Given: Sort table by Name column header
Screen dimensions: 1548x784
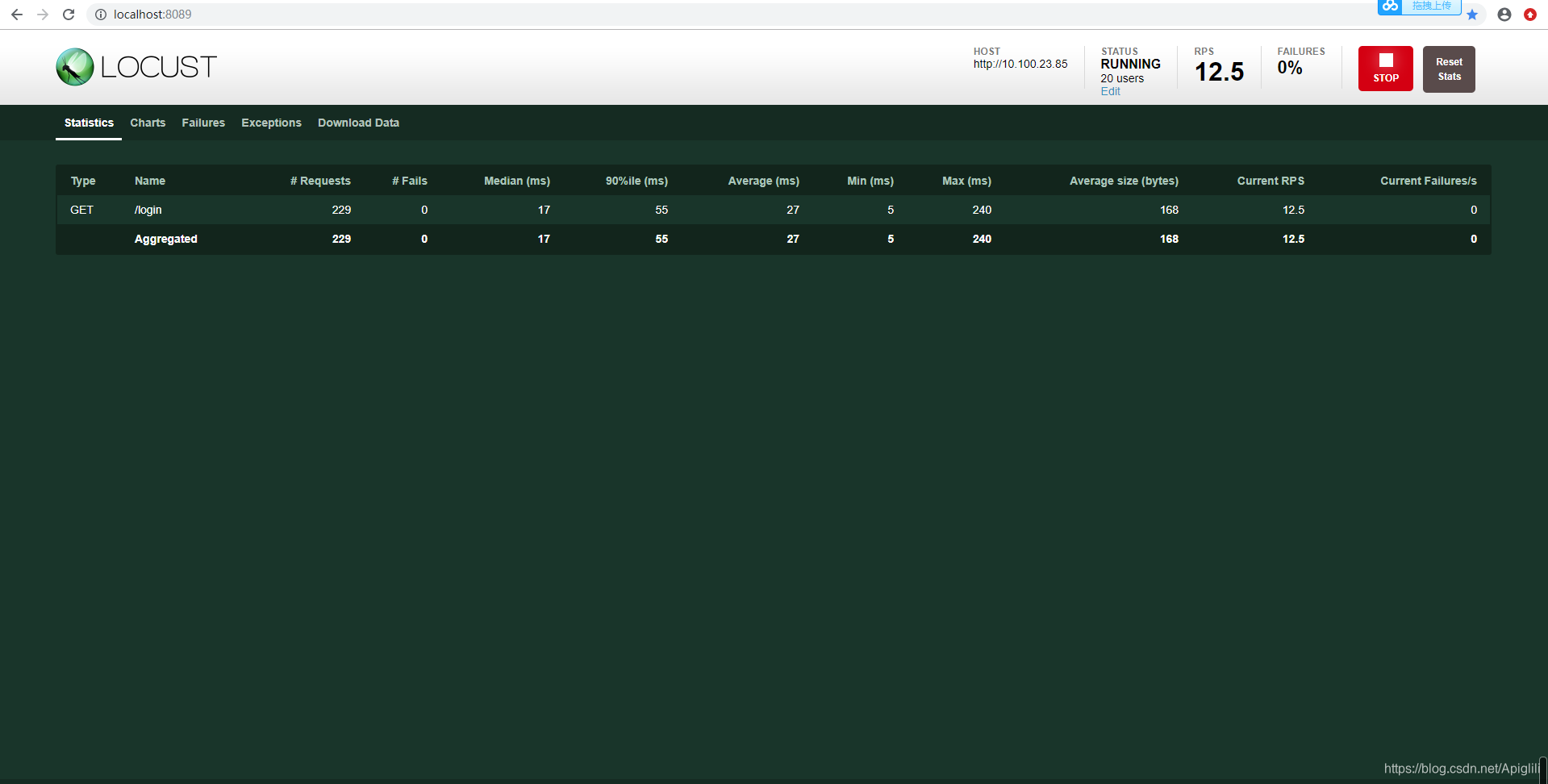Looking at the screenshot, I should tap(150, 181).
